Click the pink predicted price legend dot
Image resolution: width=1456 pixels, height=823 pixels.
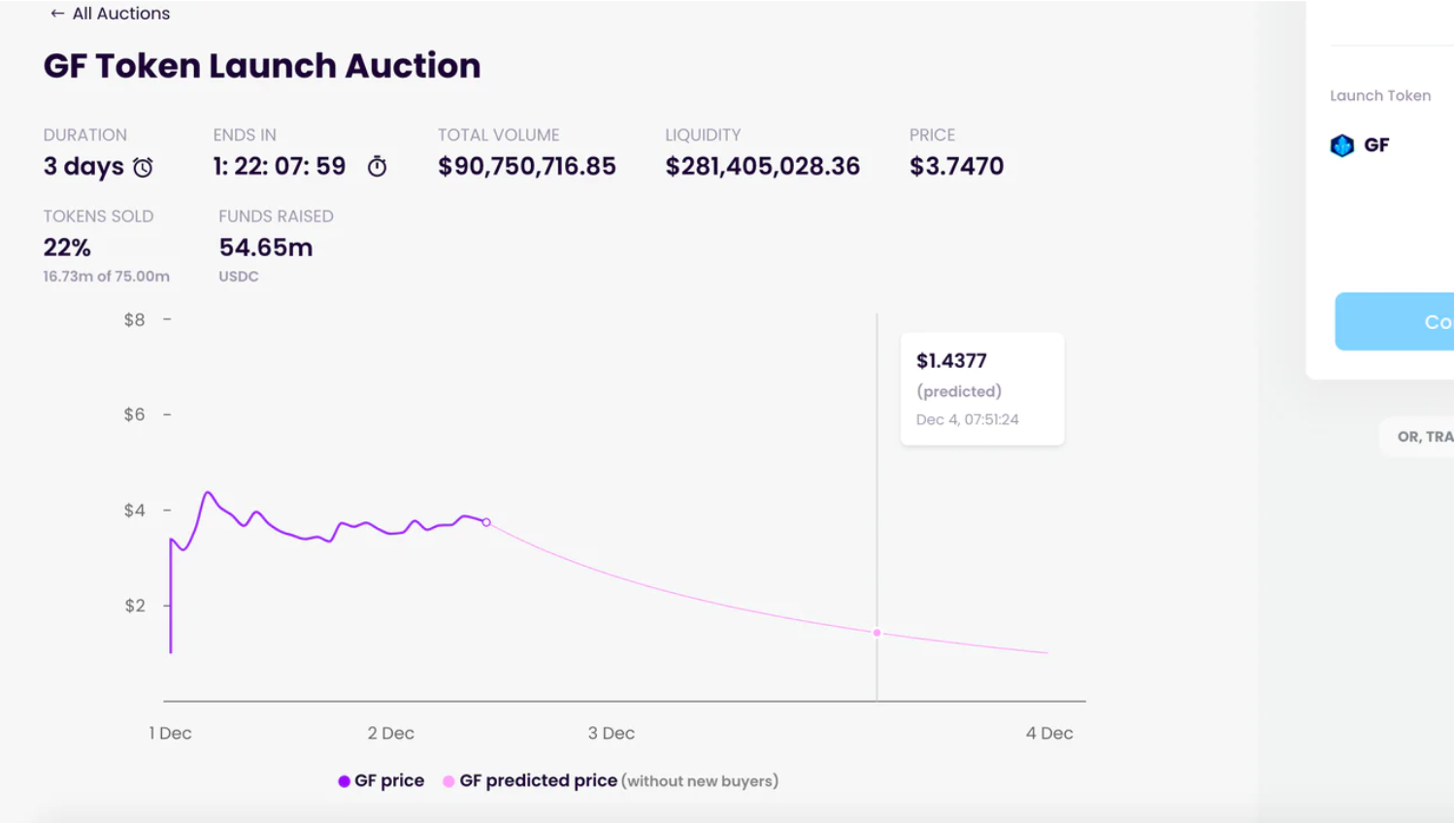pyautogui.click(x=448, y=781)
